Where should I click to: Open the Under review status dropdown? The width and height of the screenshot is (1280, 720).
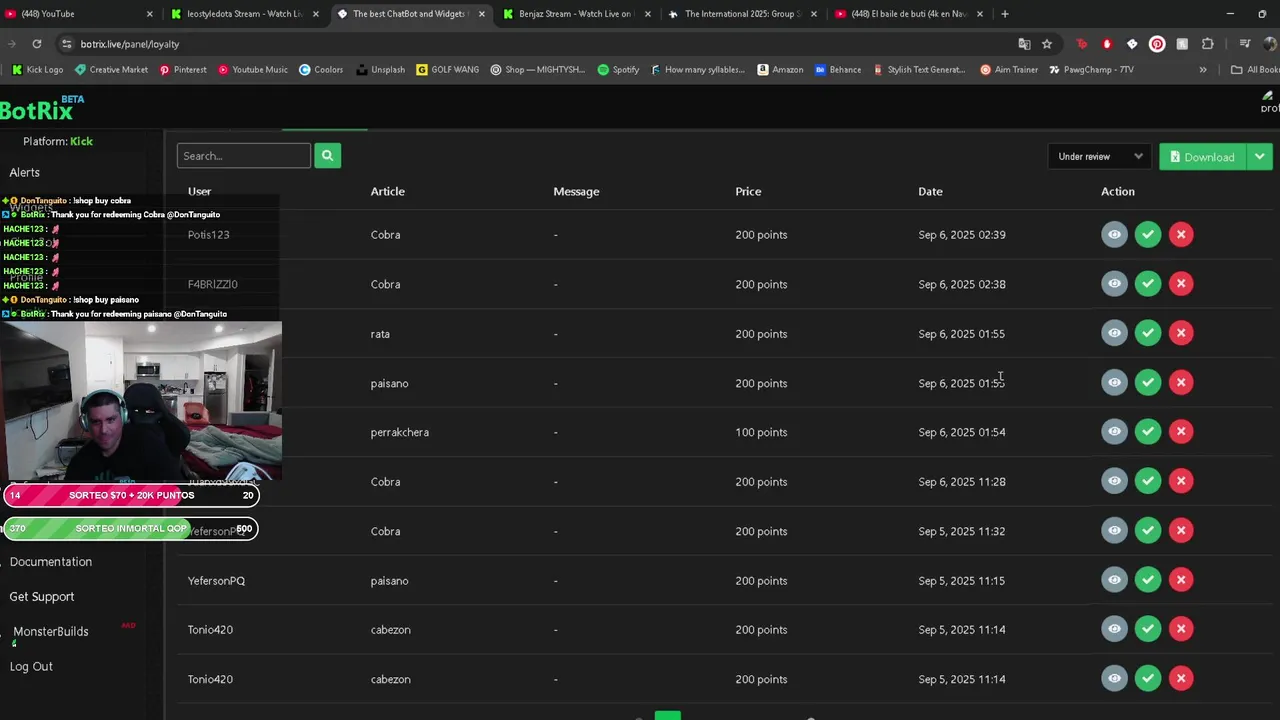pos(1099,156)
